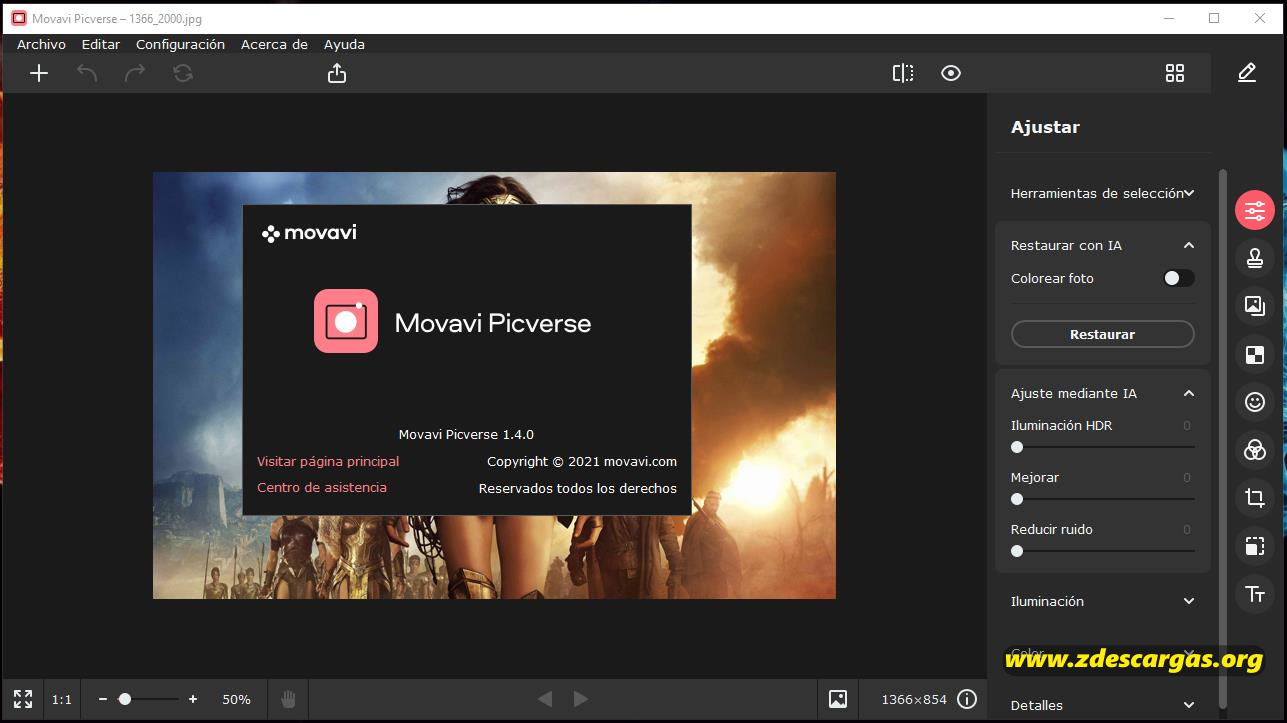Open the Editar menu
This screenshot has width=1287, height=723.
point(101,44)
